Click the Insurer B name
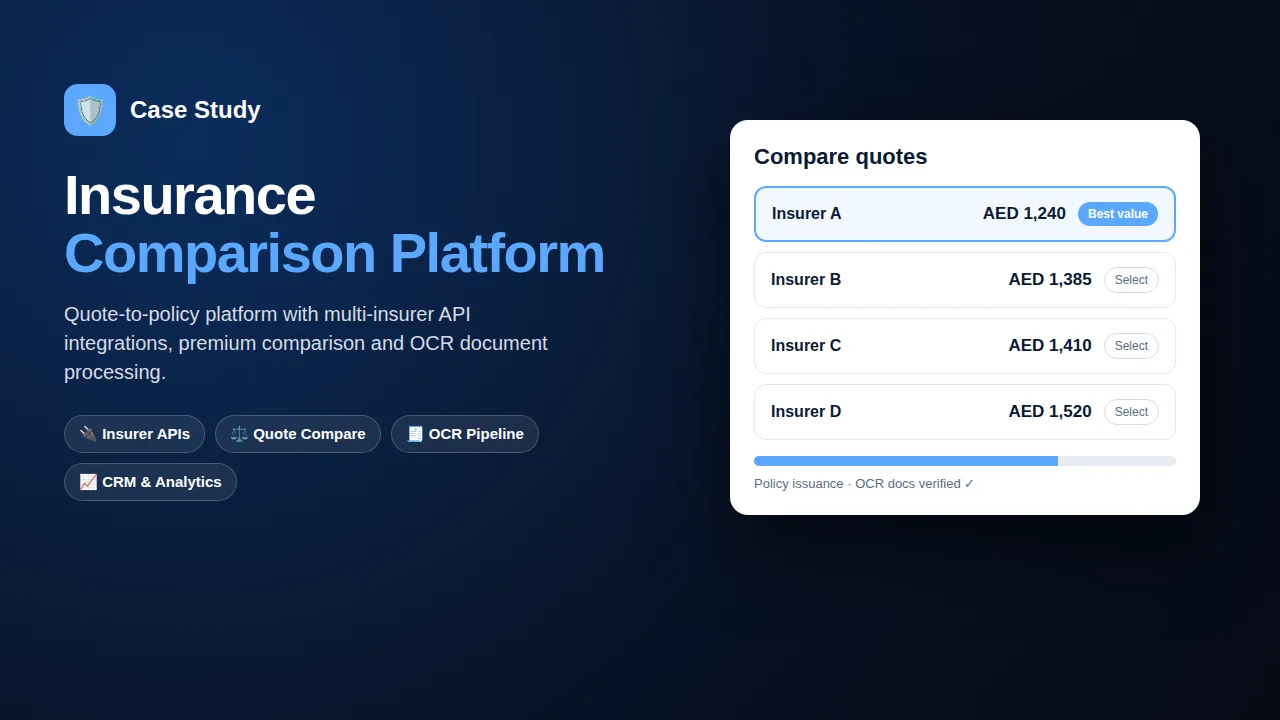Image resolution: width=1280 pixels, height=720 pixels. (806, 280)
